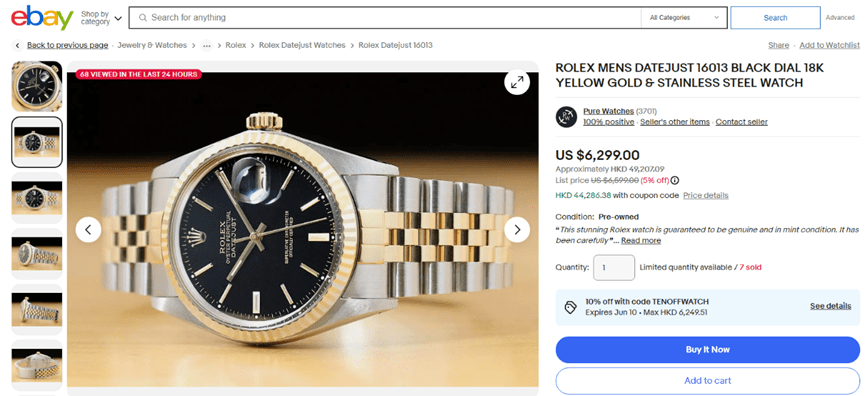Click the Quantity input field
865x396 pixels.
(614, 267)
